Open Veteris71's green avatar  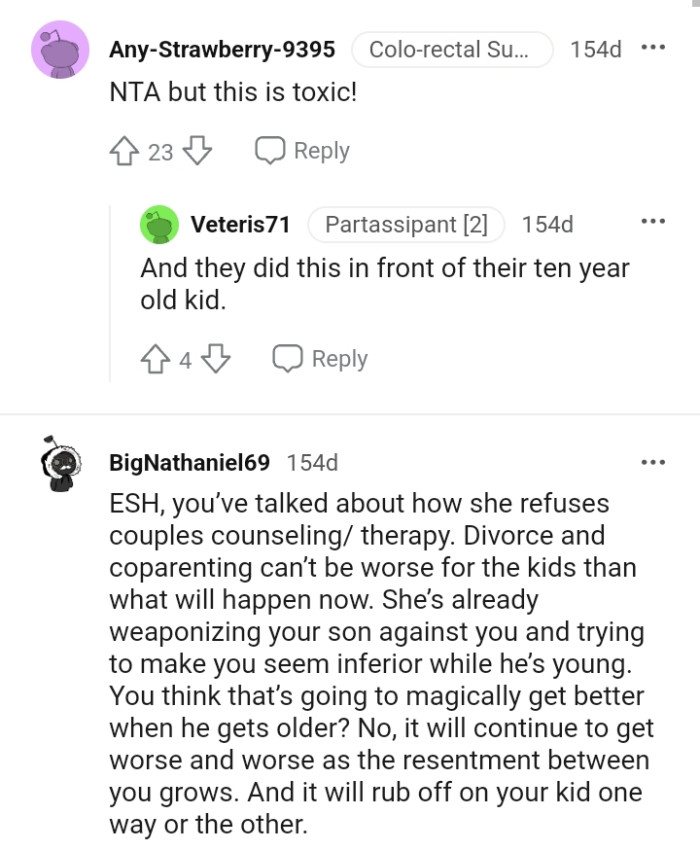tap(155, 224)
